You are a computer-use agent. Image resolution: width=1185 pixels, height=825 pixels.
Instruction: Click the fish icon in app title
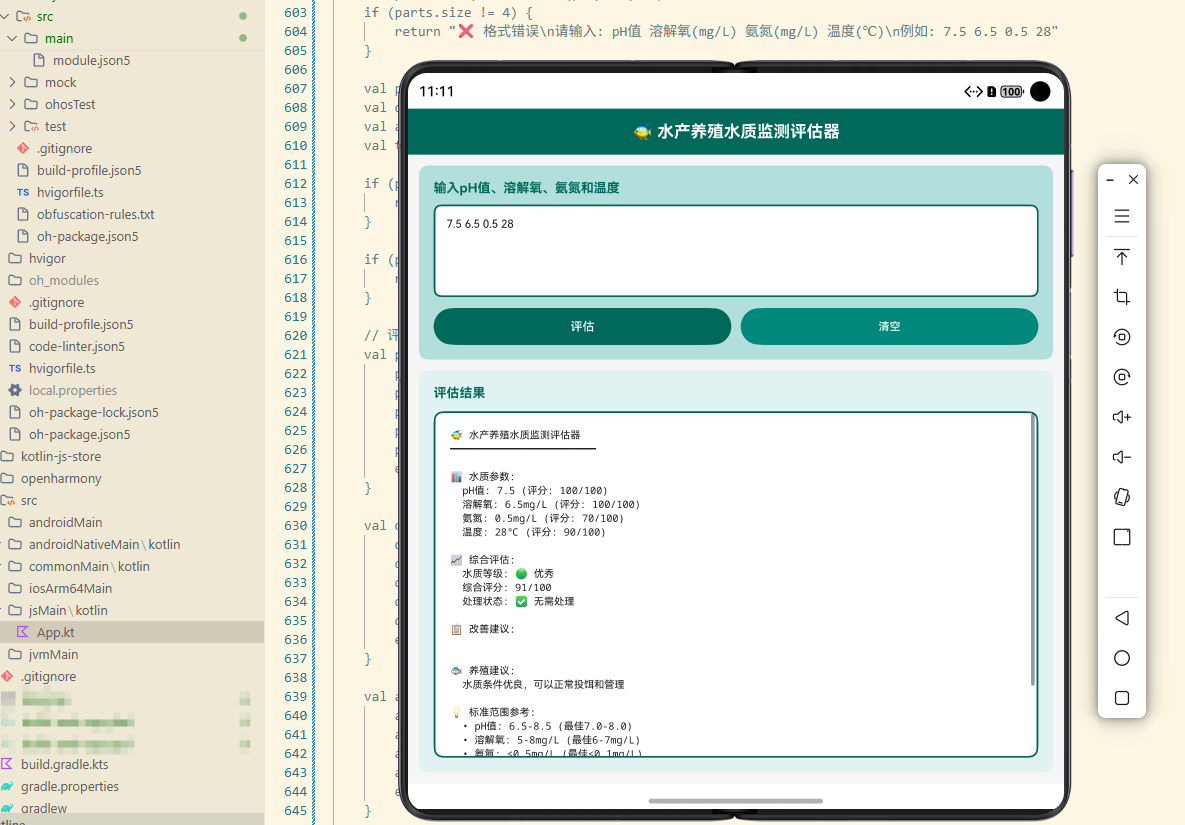point(642,131)
